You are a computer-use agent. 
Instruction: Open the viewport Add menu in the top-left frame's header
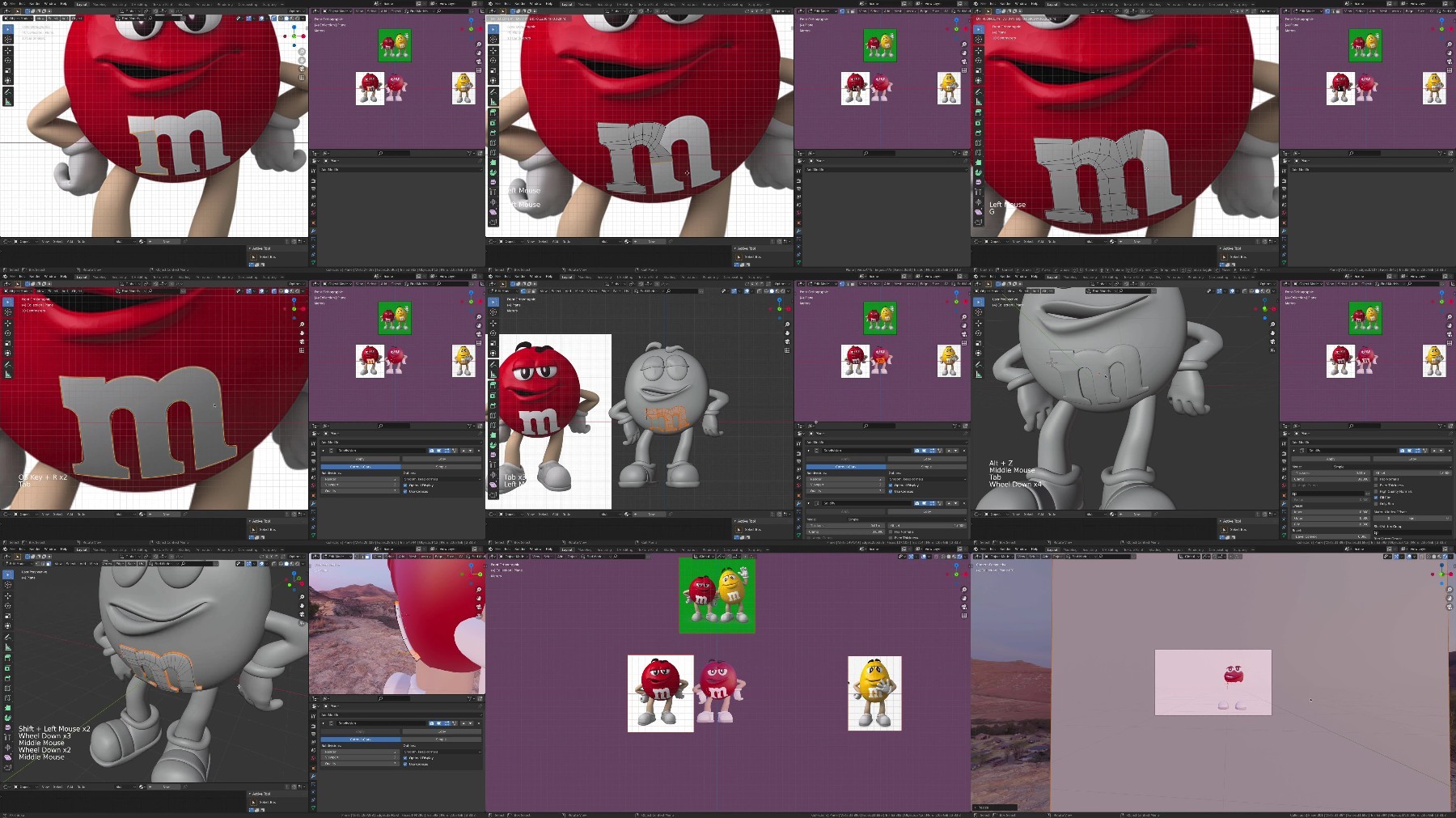[65, 19]
